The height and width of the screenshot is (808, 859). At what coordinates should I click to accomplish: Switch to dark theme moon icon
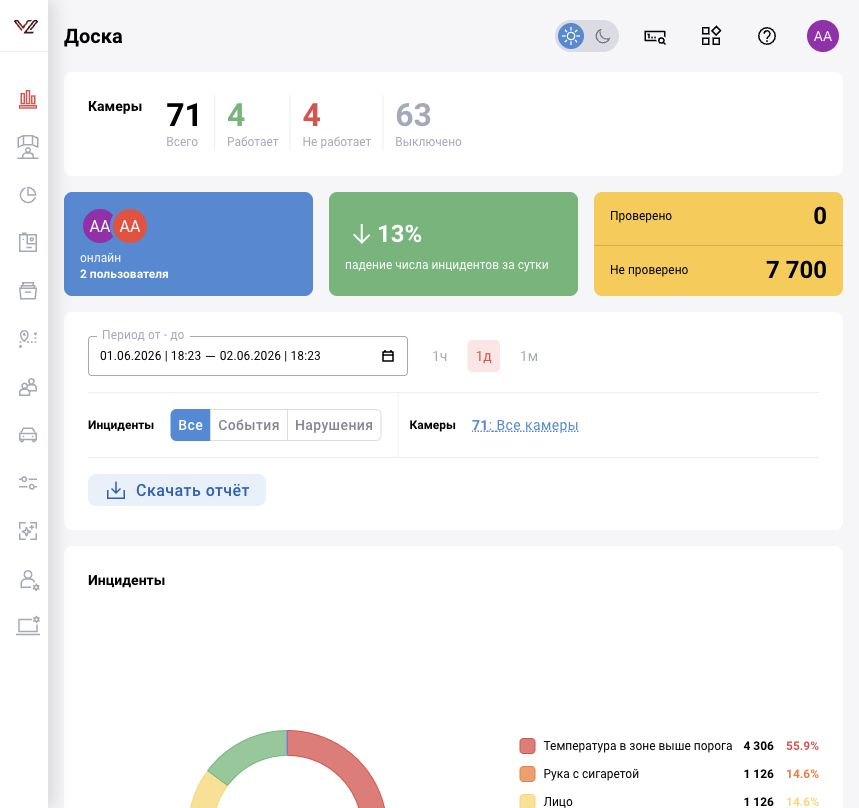[603, 36]
